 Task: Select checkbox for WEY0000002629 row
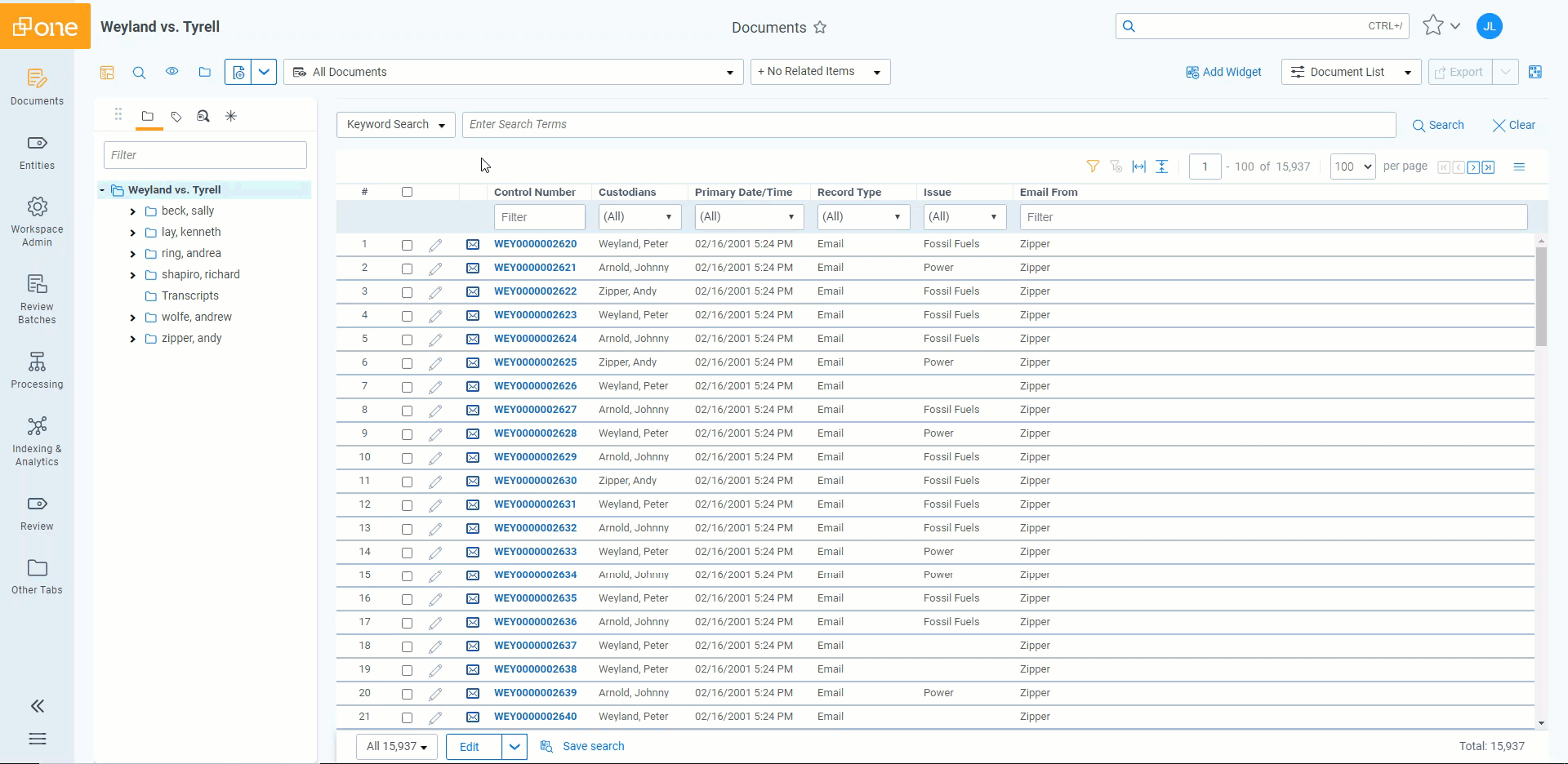tap(407, 458)
